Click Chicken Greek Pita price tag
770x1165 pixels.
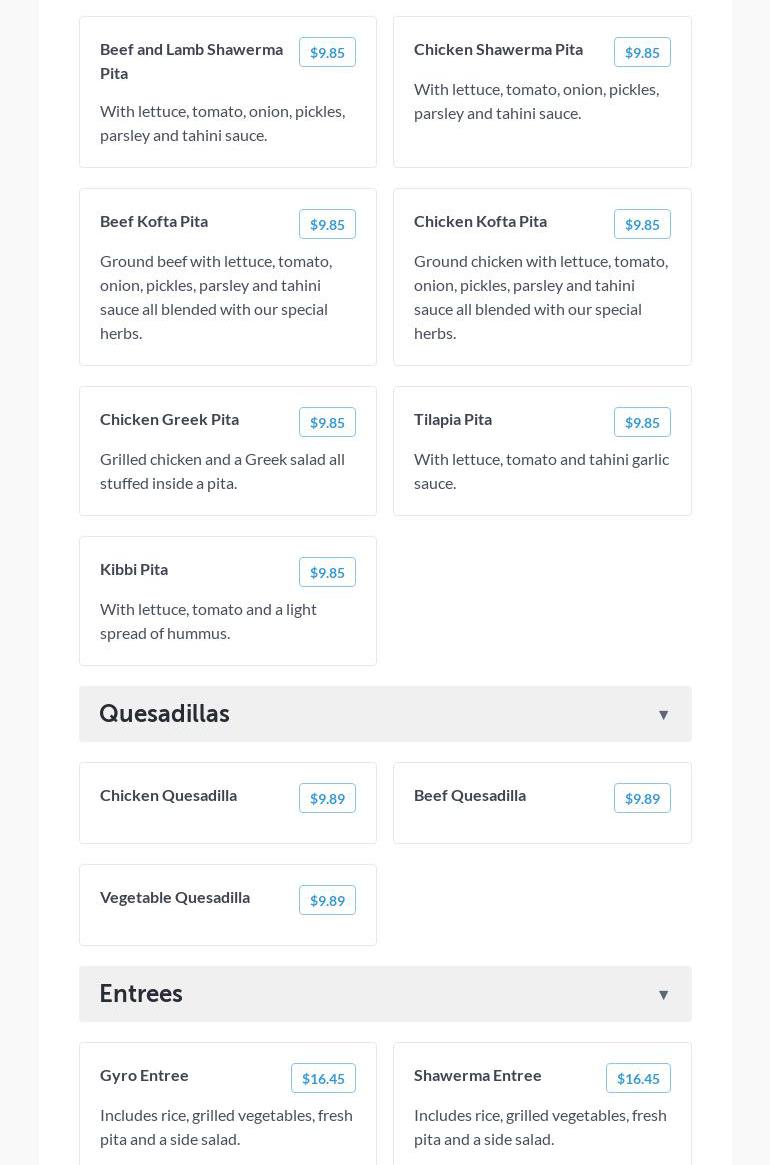point(327,422)
